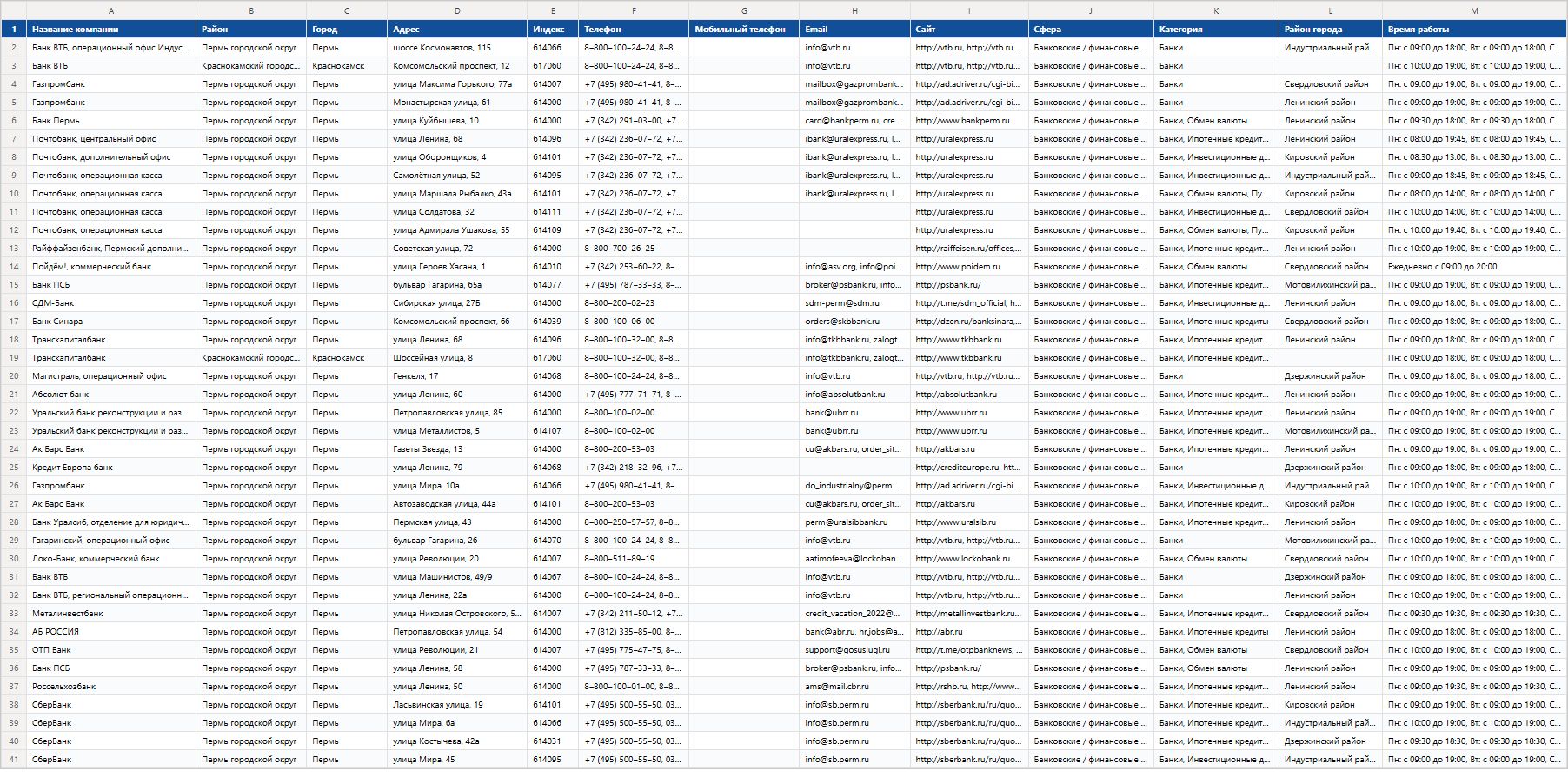Select the 'Почтобанк, дополнительный офис' cell
The image size is (1568, 784).
[111, 157]
